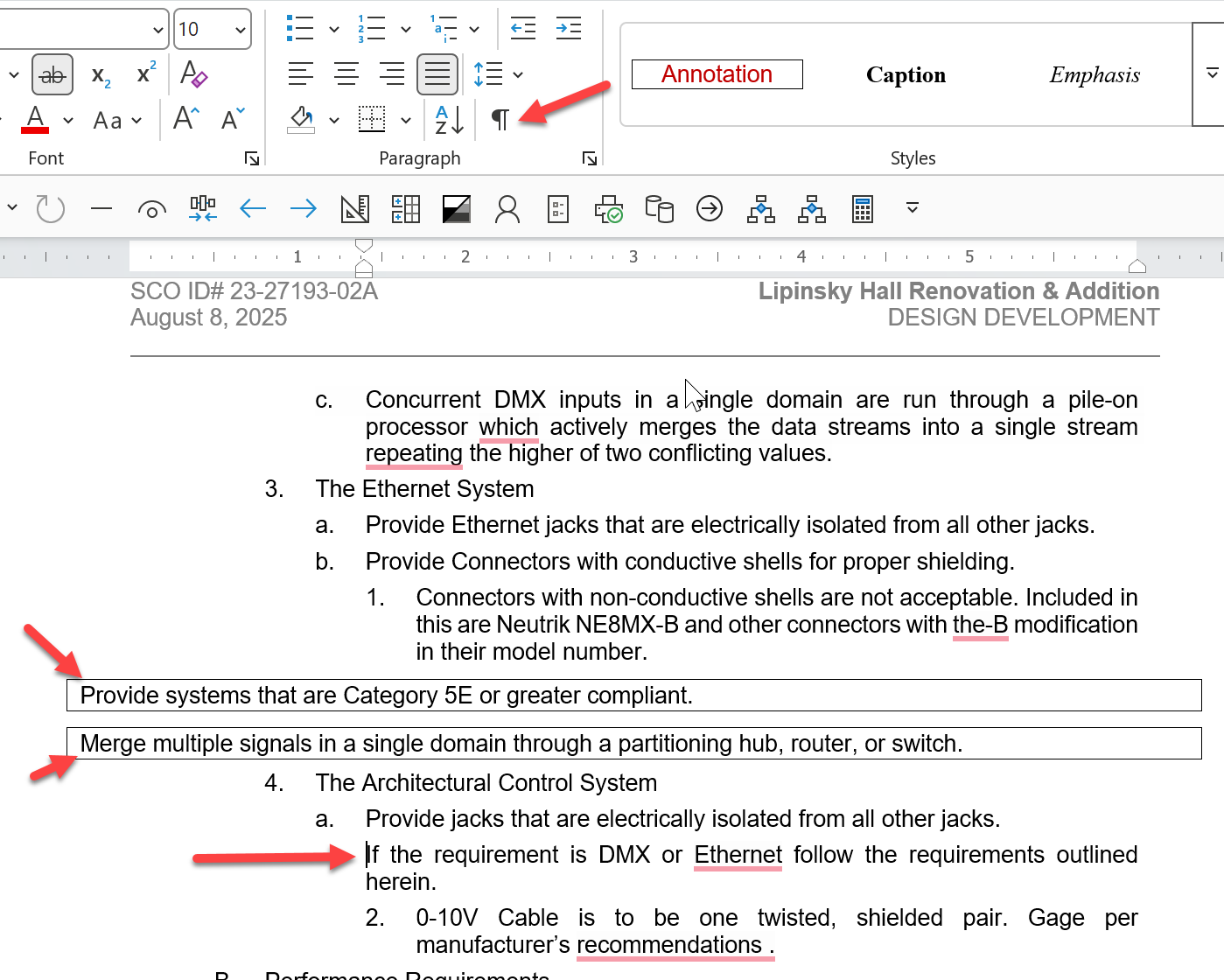The width and height of the screenshot is (1224, 980).
Task: Launch the Font dialog box
Action: [252, 158]
